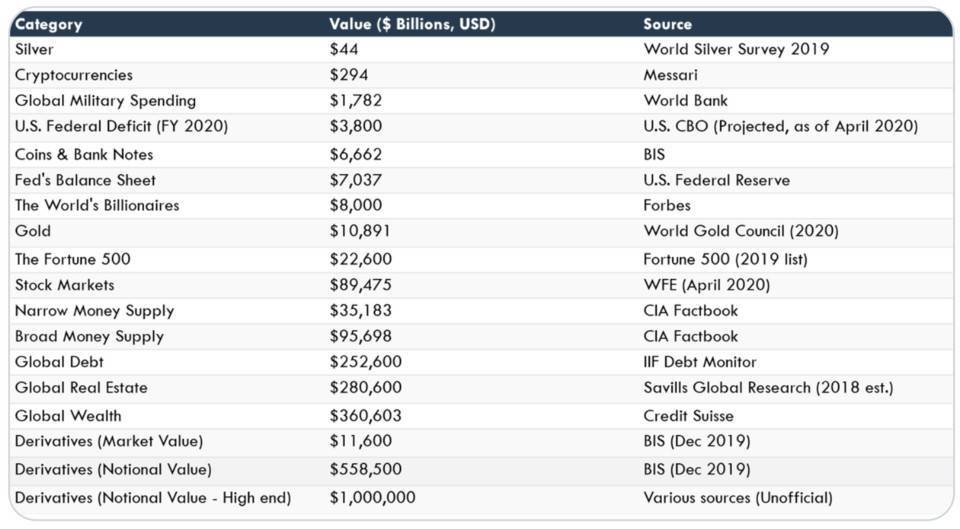This screenshot has height=529, width=960.
Task: Select the Silver row label
Action: coord(34,49)
